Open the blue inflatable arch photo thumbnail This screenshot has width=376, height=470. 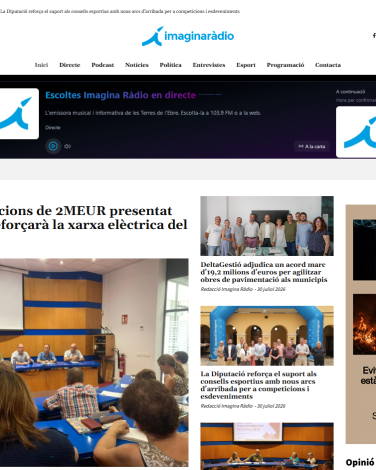click(267, 336)
